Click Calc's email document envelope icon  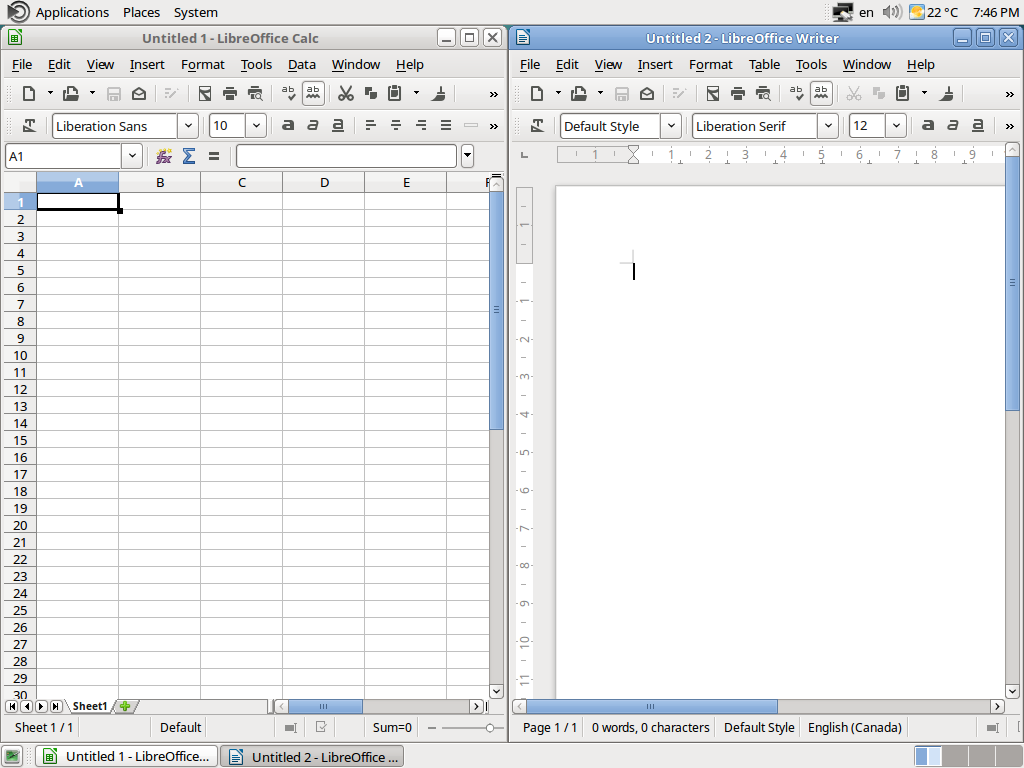(138, 93)
